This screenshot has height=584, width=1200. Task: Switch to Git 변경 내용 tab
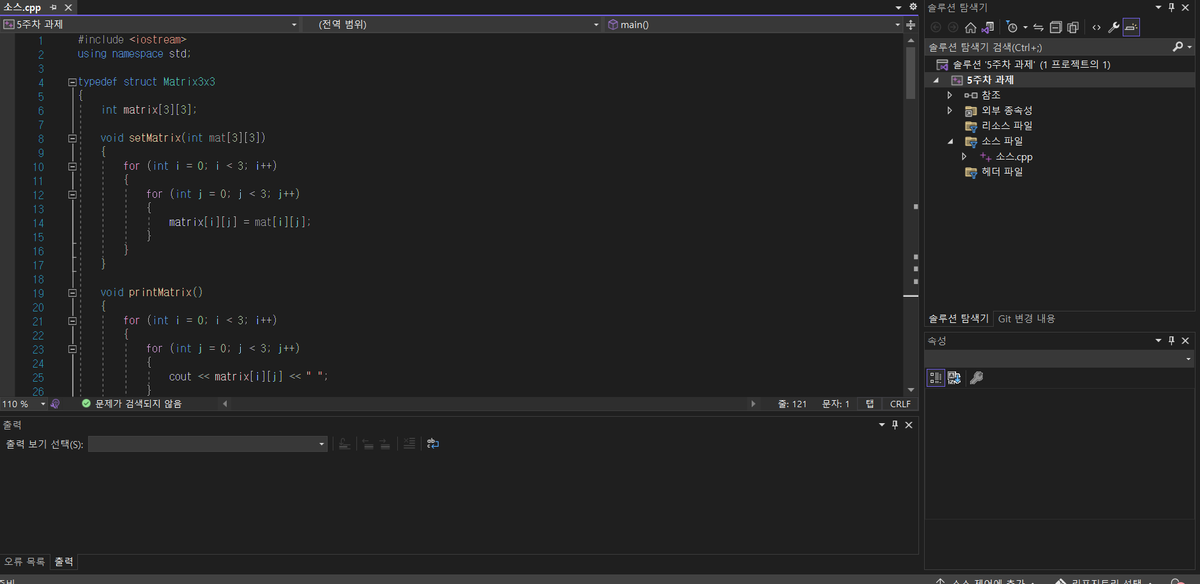(x=1026, y=319)
